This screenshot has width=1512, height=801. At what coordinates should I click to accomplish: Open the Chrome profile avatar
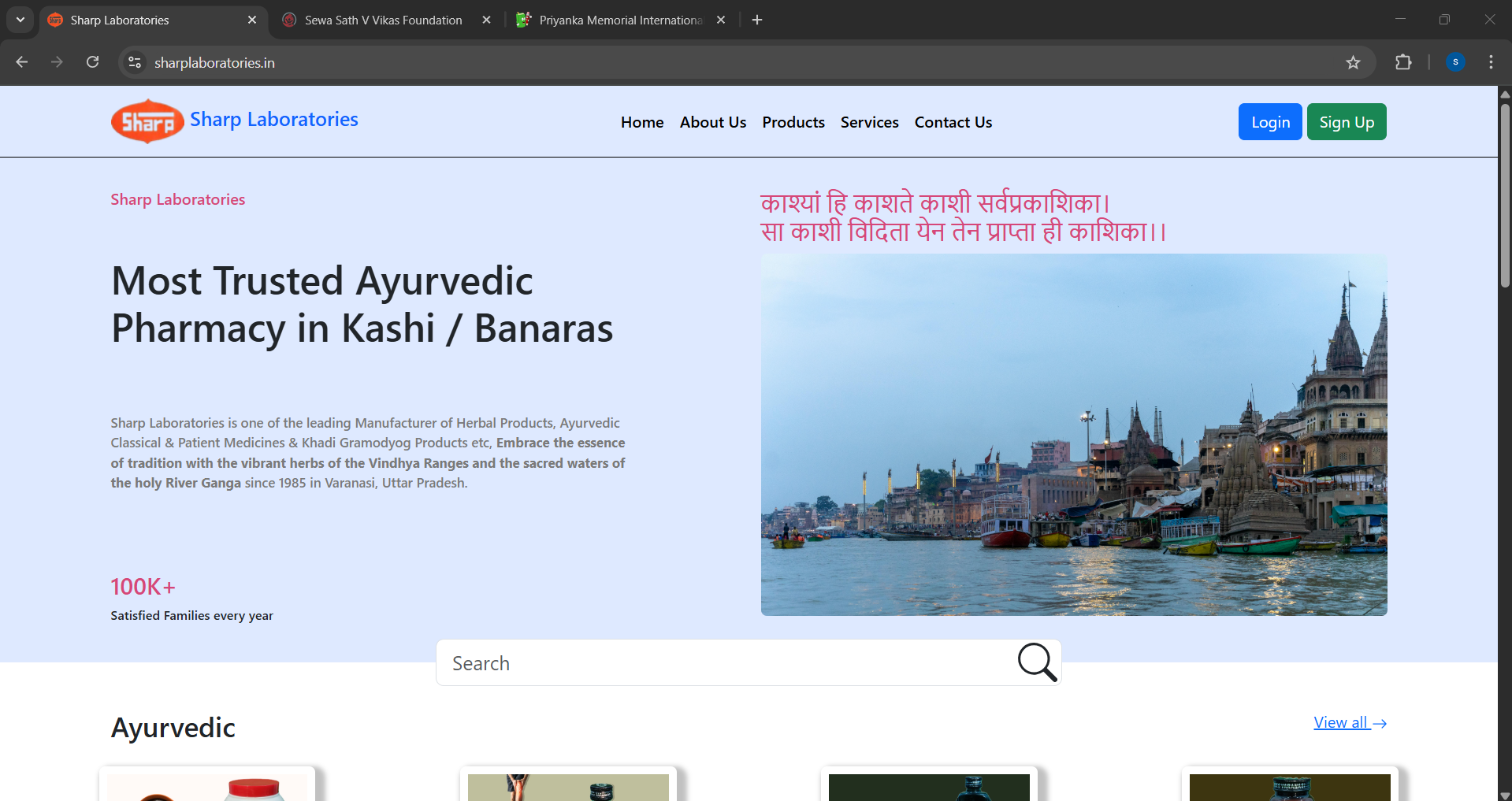pyautogui.click(x=1455, y=62)
